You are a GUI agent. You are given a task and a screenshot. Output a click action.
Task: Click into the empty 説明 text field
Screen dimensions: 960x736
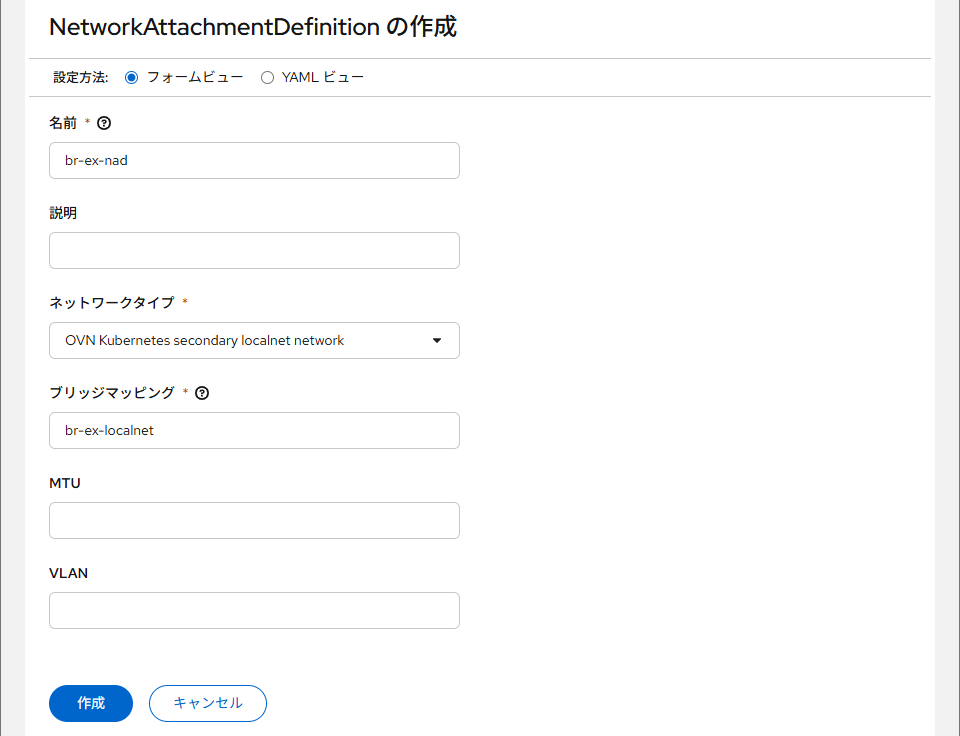pyautogui.click(x=254, y=250)
